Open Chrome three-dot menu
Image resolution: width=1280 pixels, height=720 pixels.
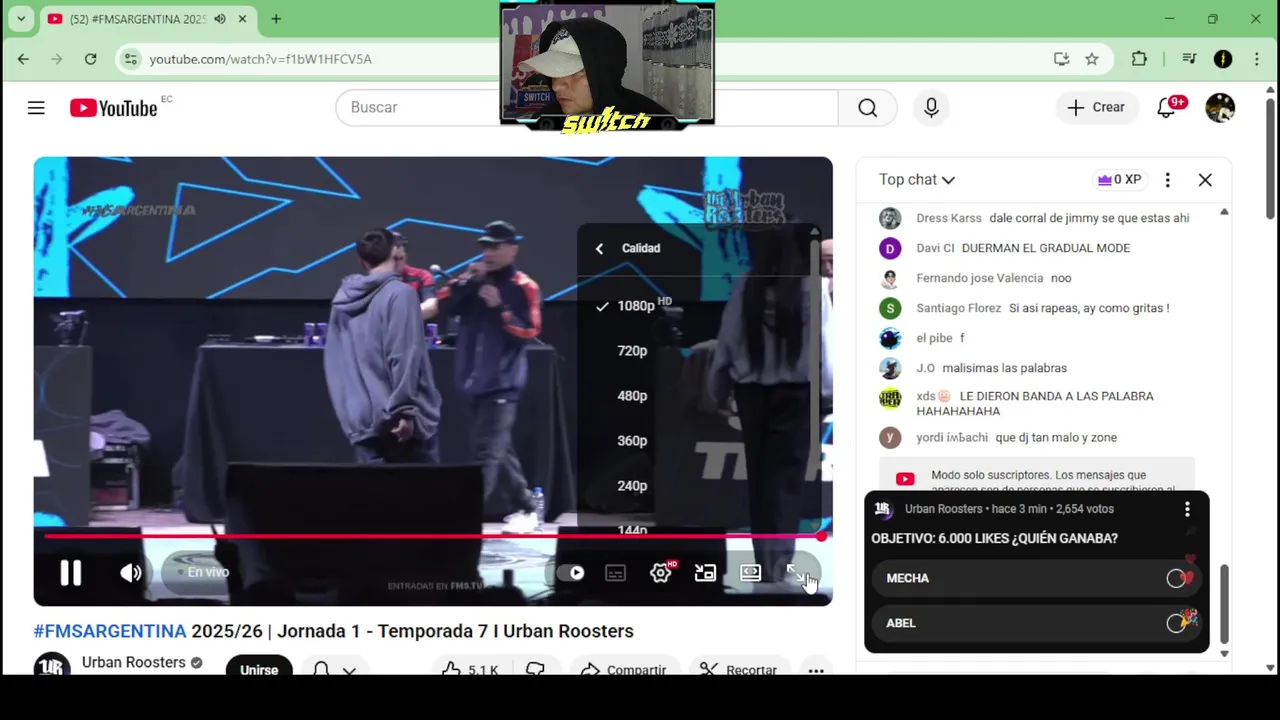1255,59
